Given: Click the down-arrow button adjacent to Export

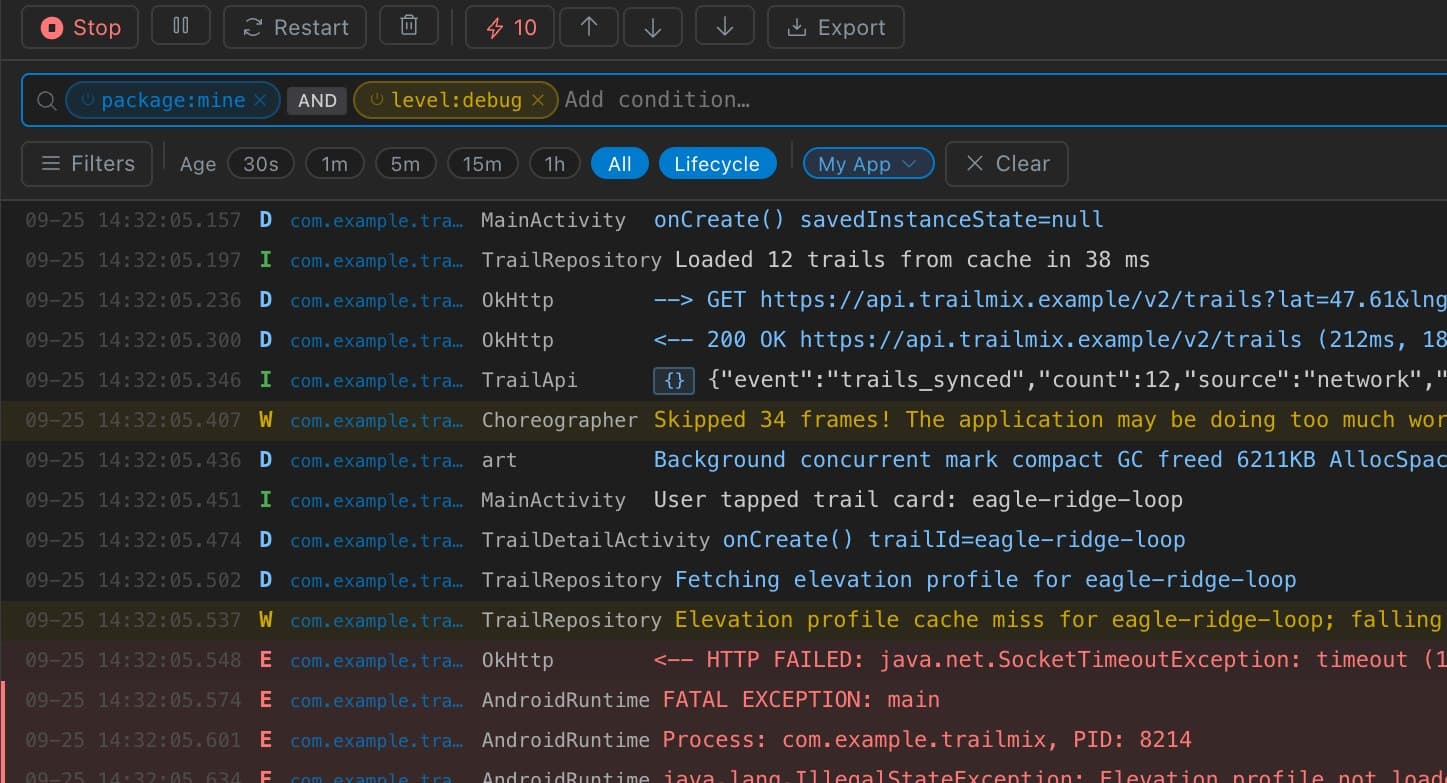Looking at the screenshot, I should click(725, 26).
